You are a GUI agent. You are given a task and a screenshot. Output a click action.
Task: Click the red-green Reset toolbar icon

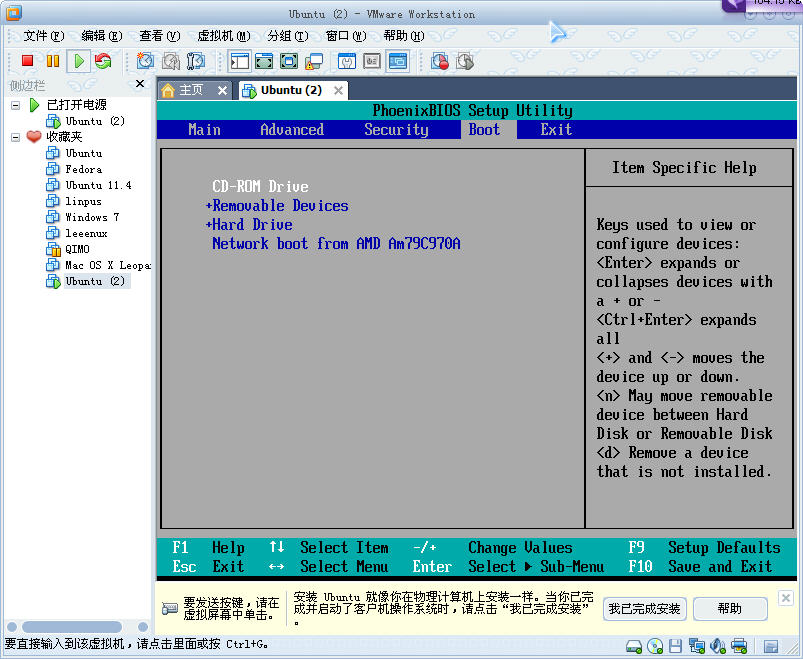(103, 61)
